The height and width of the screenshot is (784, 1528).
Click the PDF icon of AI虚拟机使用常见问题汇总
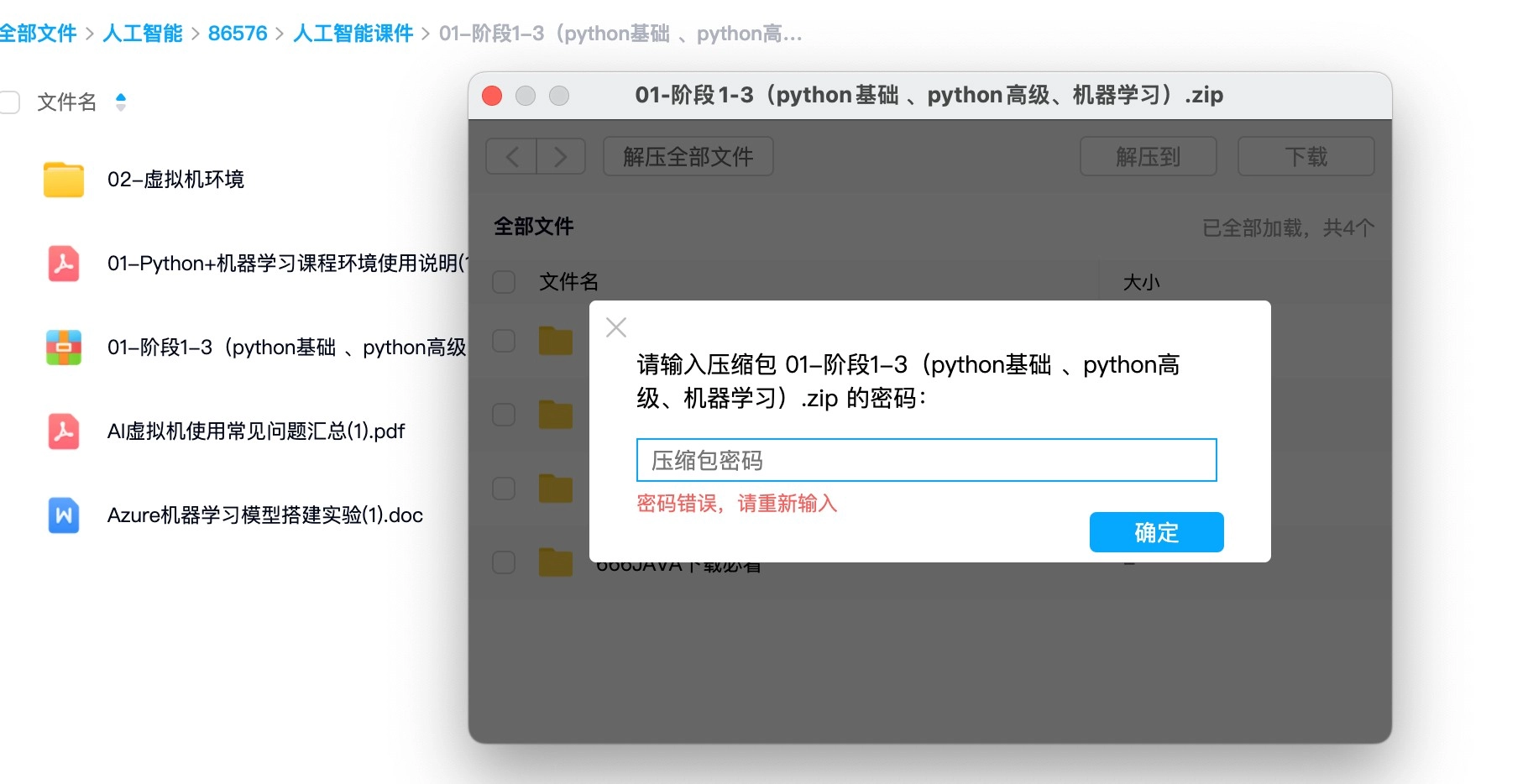point(62,431)
